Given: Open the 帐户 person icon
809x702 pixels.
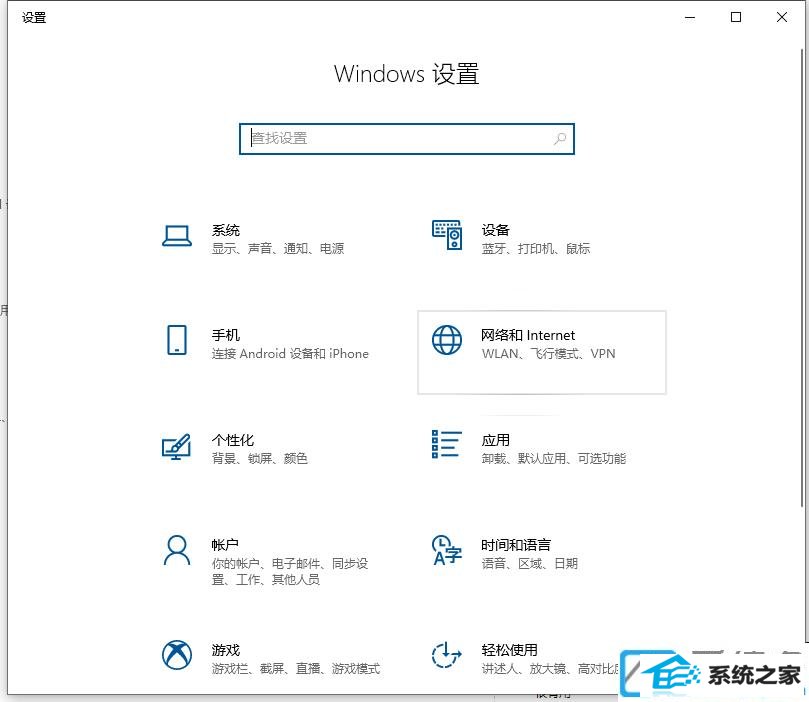Looking at the screenshot, I should pos(177,550).
